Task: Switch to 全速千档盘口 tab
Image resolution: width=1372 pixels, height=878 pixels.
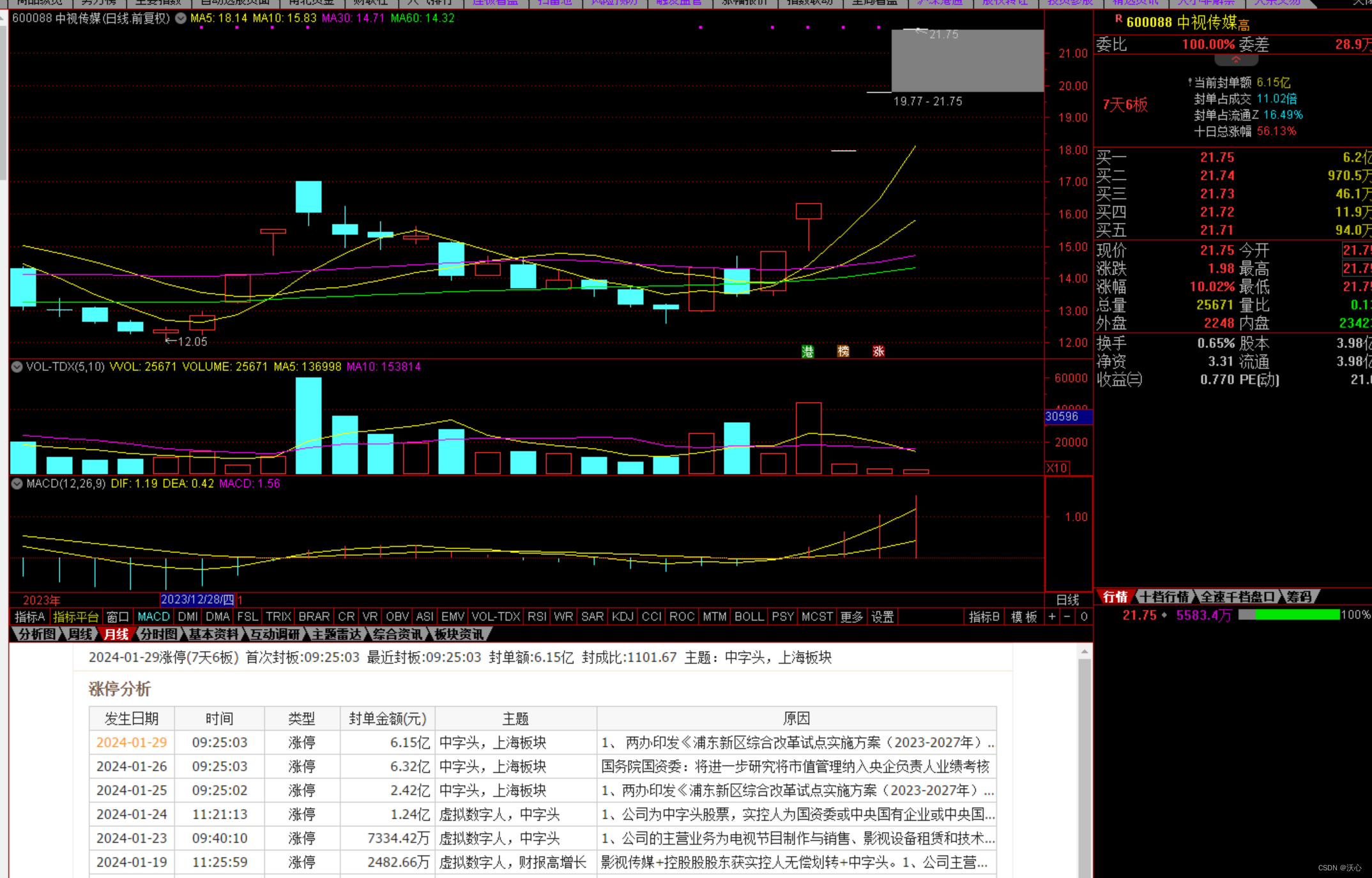Action: click(1238, 596)
